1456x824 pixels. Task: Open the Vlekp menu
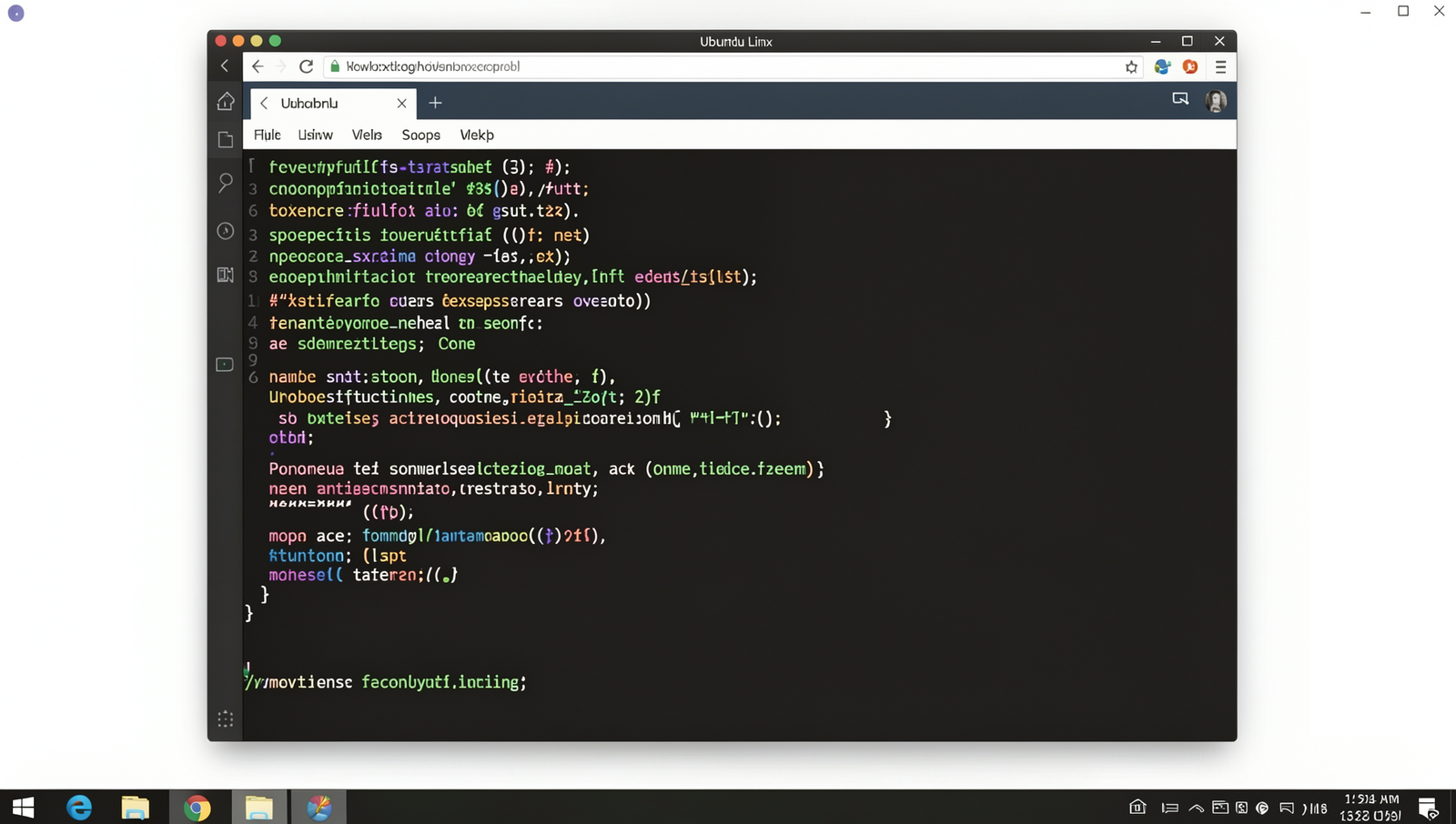pos(477,135)
